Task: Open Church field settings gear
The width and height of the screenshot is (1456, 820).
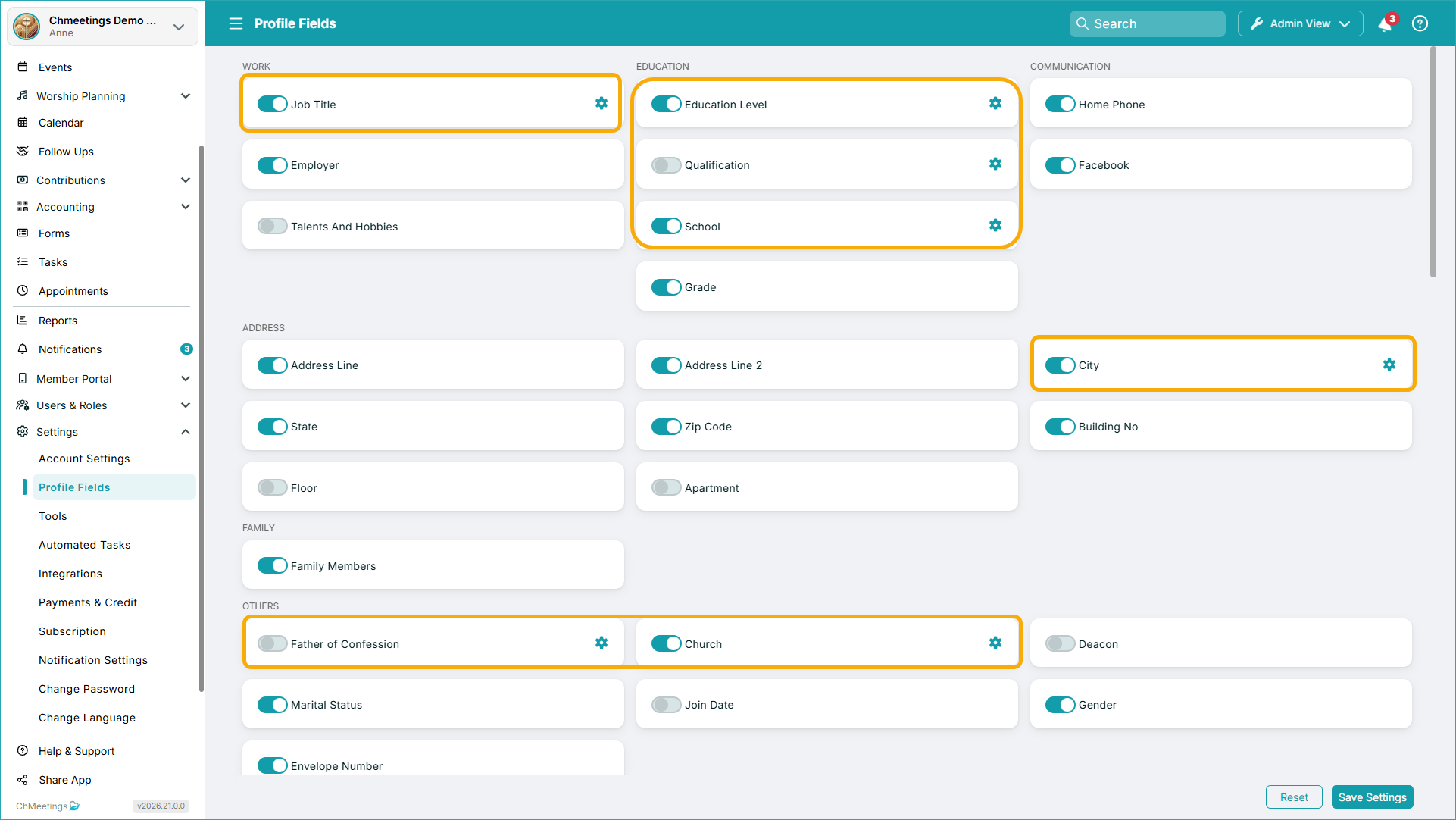Action: (x=995, y=643)
